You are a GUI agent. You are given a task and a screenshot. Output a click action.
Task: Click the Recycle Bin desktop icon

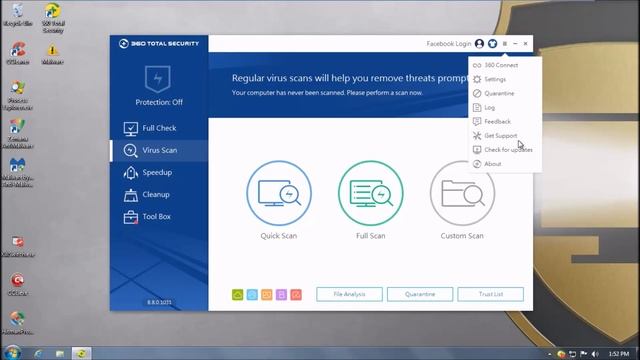[x=18, y=15]
